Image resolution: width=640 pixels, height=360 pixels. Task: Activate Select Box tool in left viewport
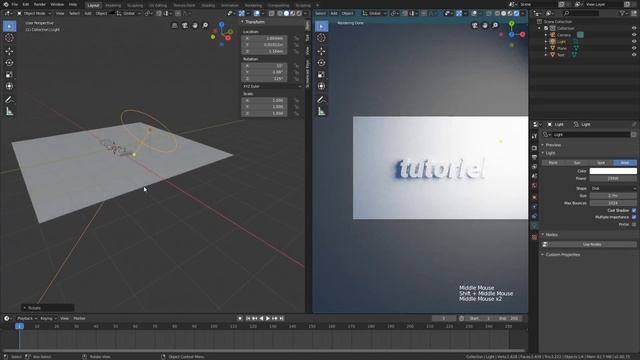click(9, 27)
